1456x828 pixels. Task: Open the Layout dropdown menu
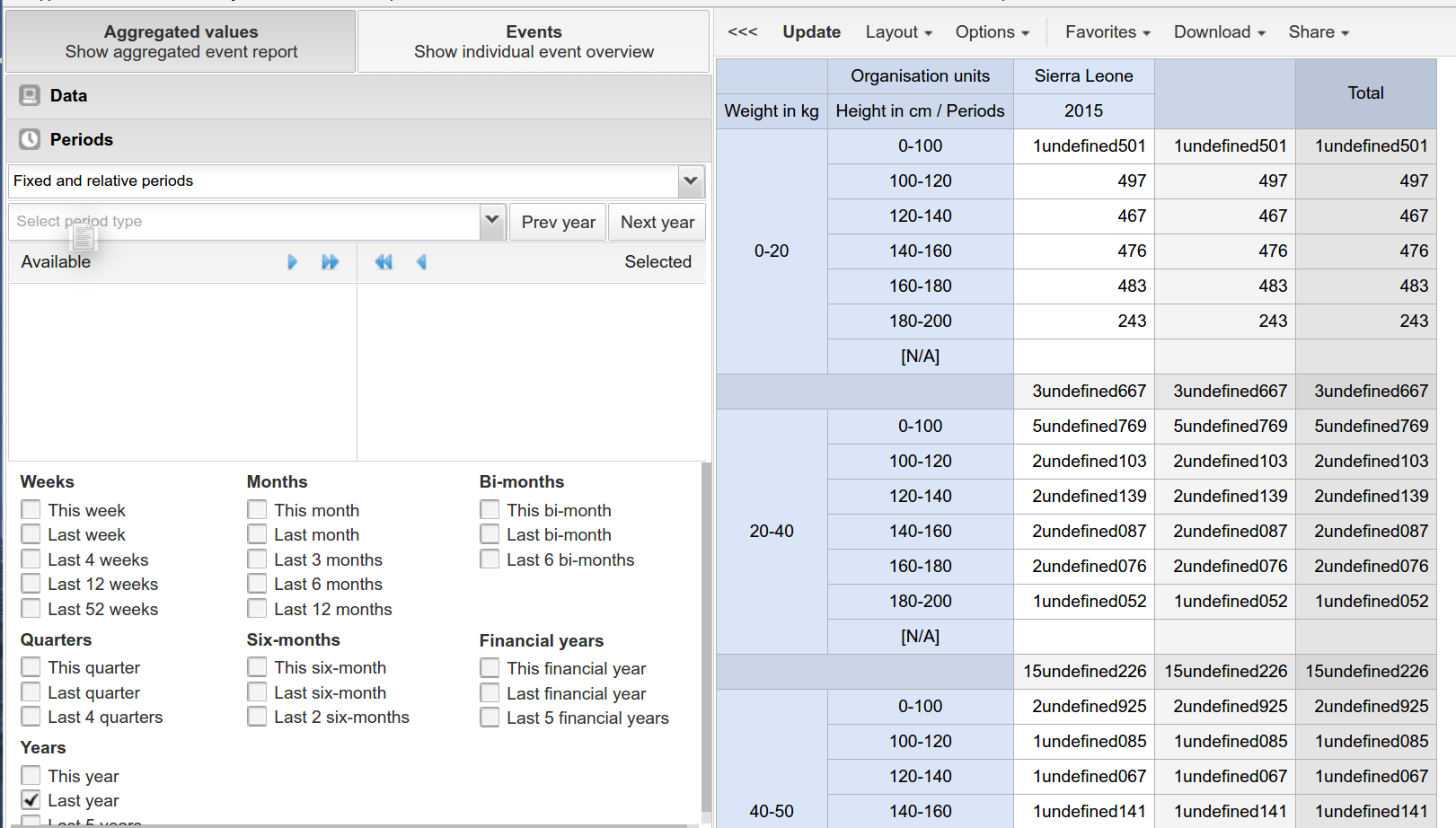(x=898, y=32)
